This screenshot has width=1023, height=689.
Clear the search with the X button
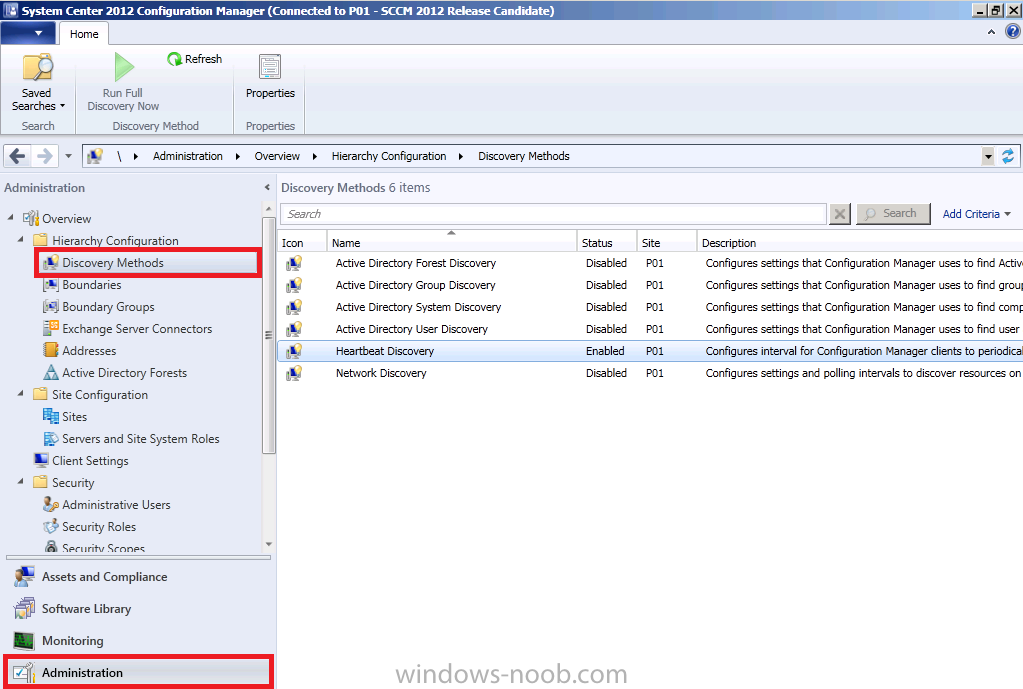point(840,214)
